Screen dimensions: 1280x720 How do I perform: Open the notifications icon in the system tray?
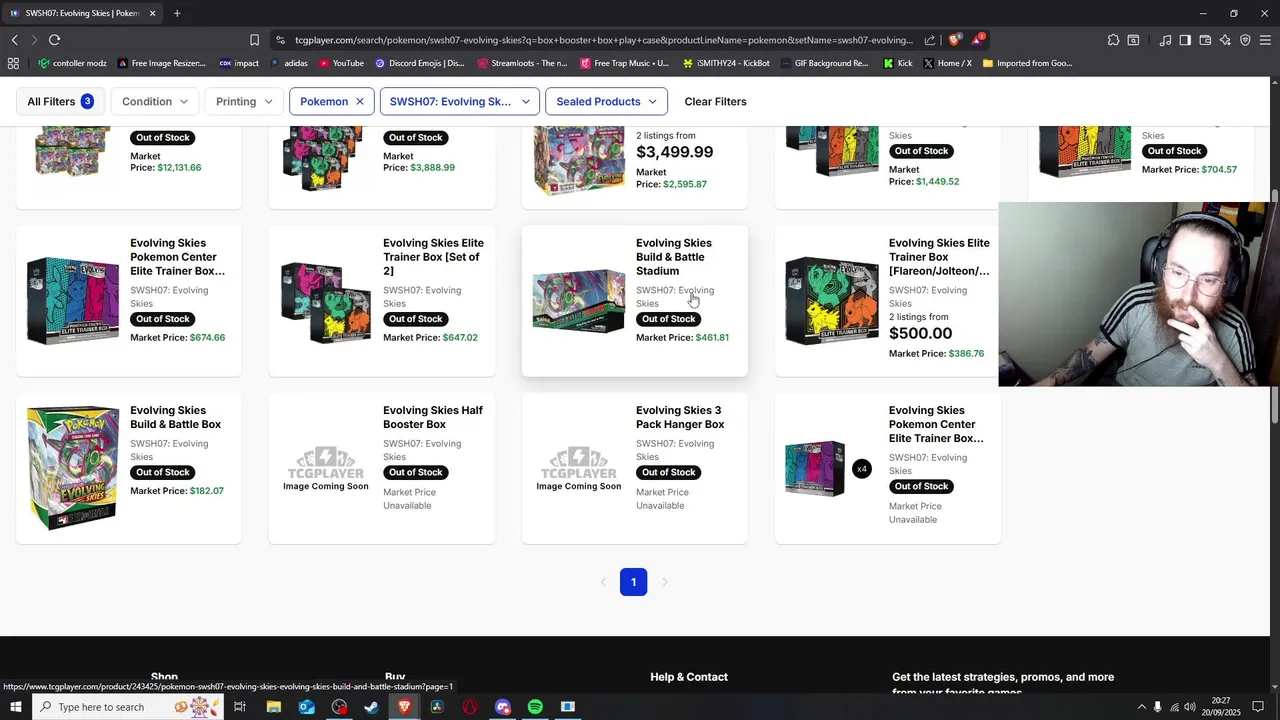coord(1258,707)
